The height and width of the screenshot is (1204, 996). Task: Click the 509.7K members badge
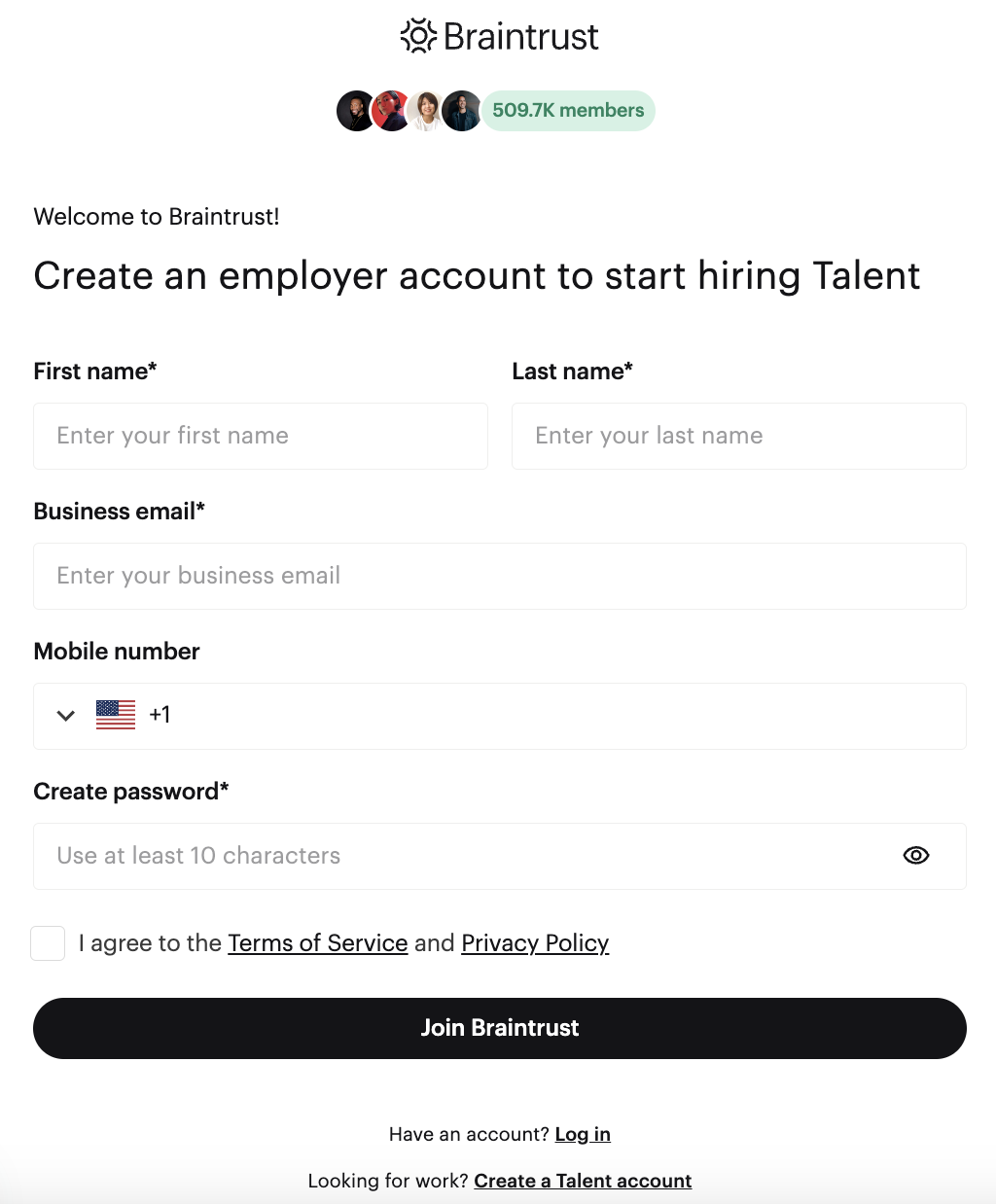coord(568,111)
